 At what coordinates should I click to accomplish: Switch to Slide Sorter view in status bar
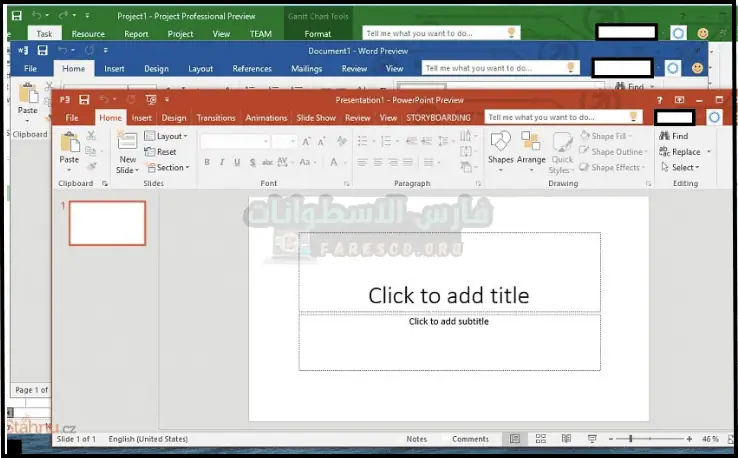540,439
